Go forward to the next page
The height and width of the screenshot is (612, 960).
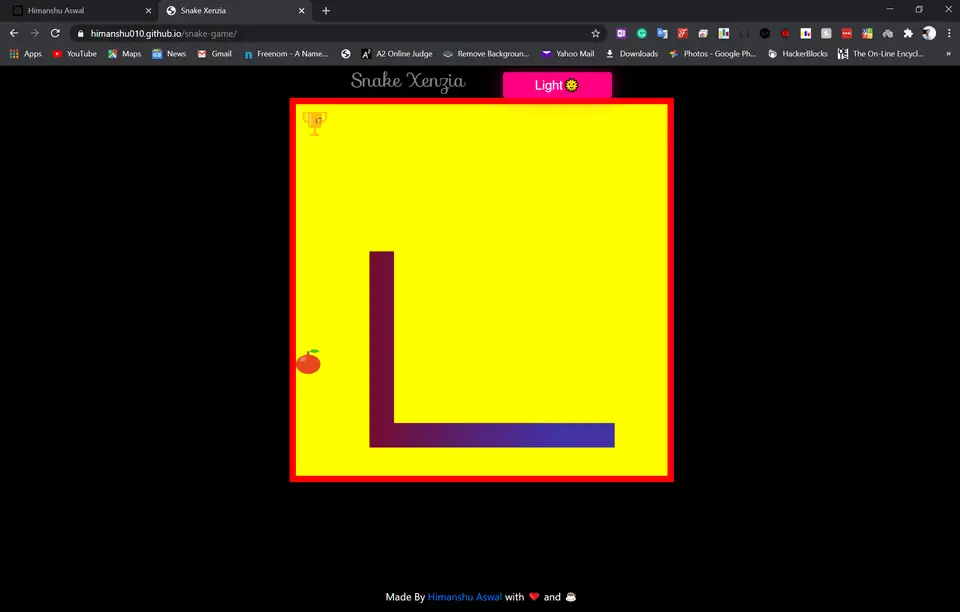coord(34,33)
